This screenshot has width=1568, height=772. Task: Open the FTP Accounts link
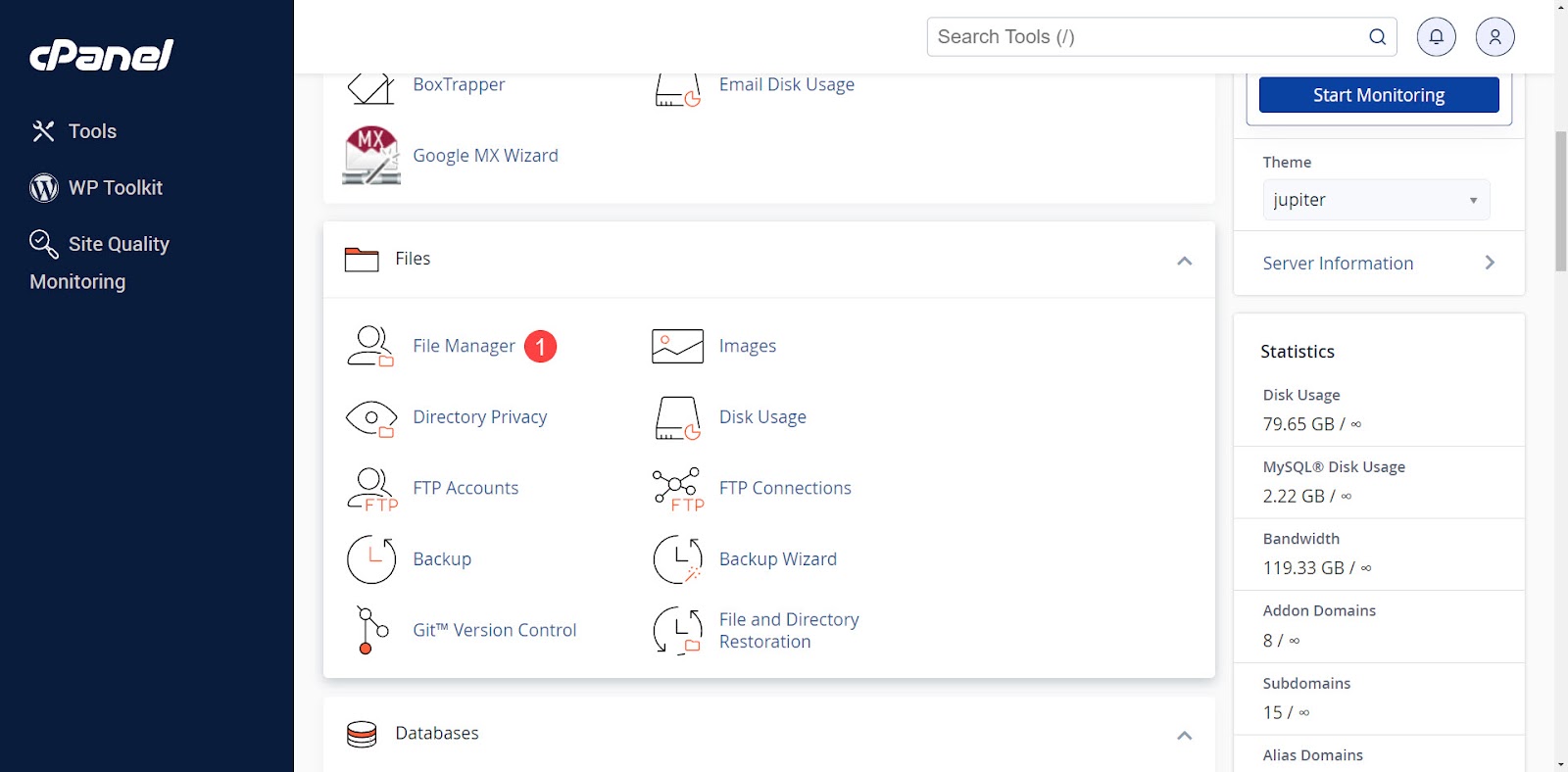click(465, 488)
